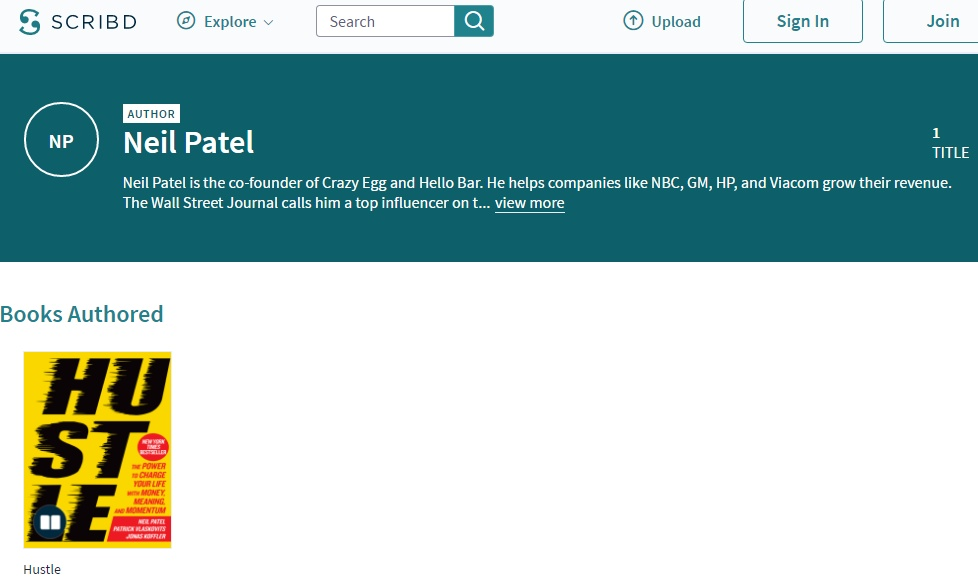Click the Join button
This screenshot has height=577, width=978.
931,21
